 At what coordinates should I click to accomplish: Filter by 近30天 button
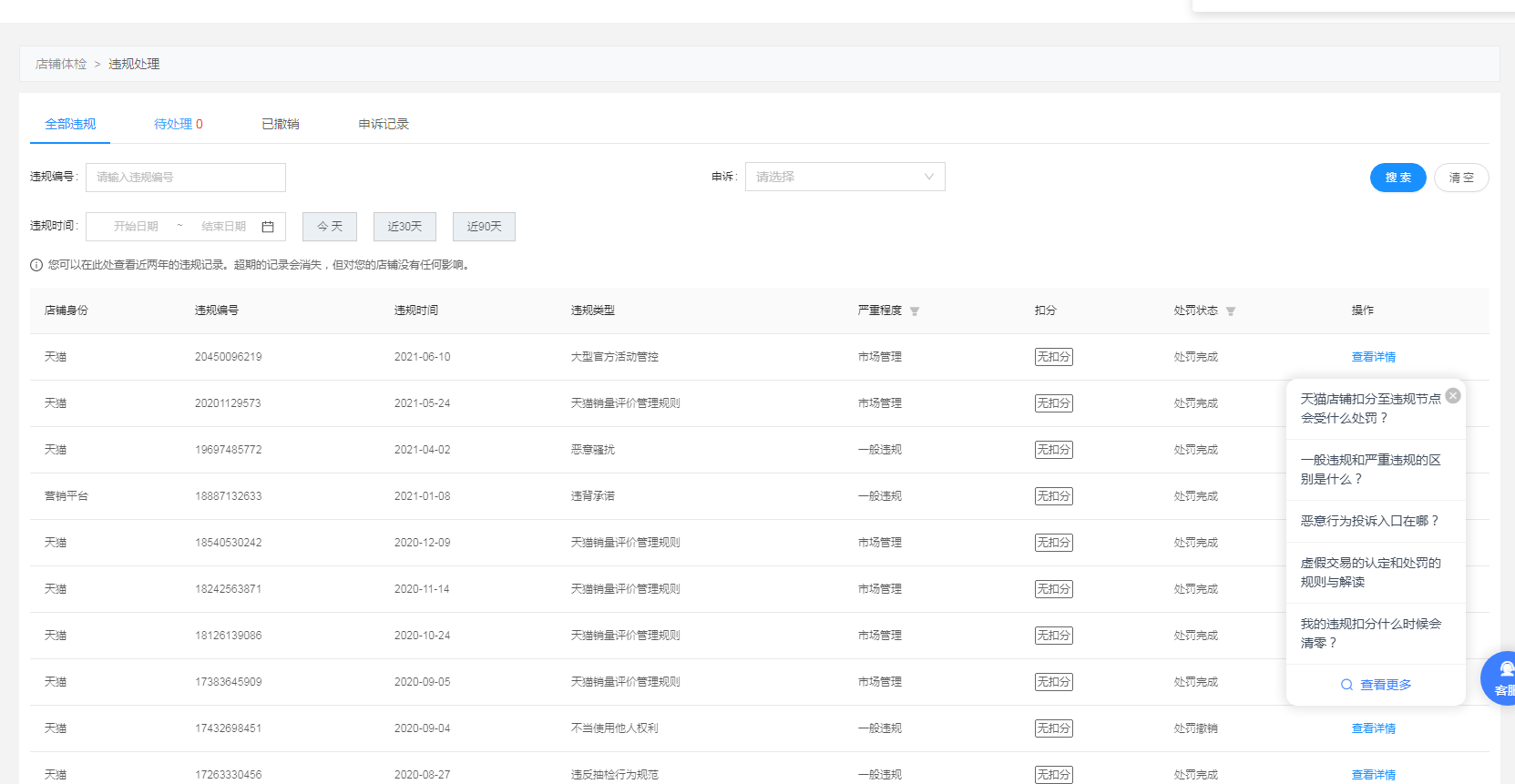coord(404,227)
